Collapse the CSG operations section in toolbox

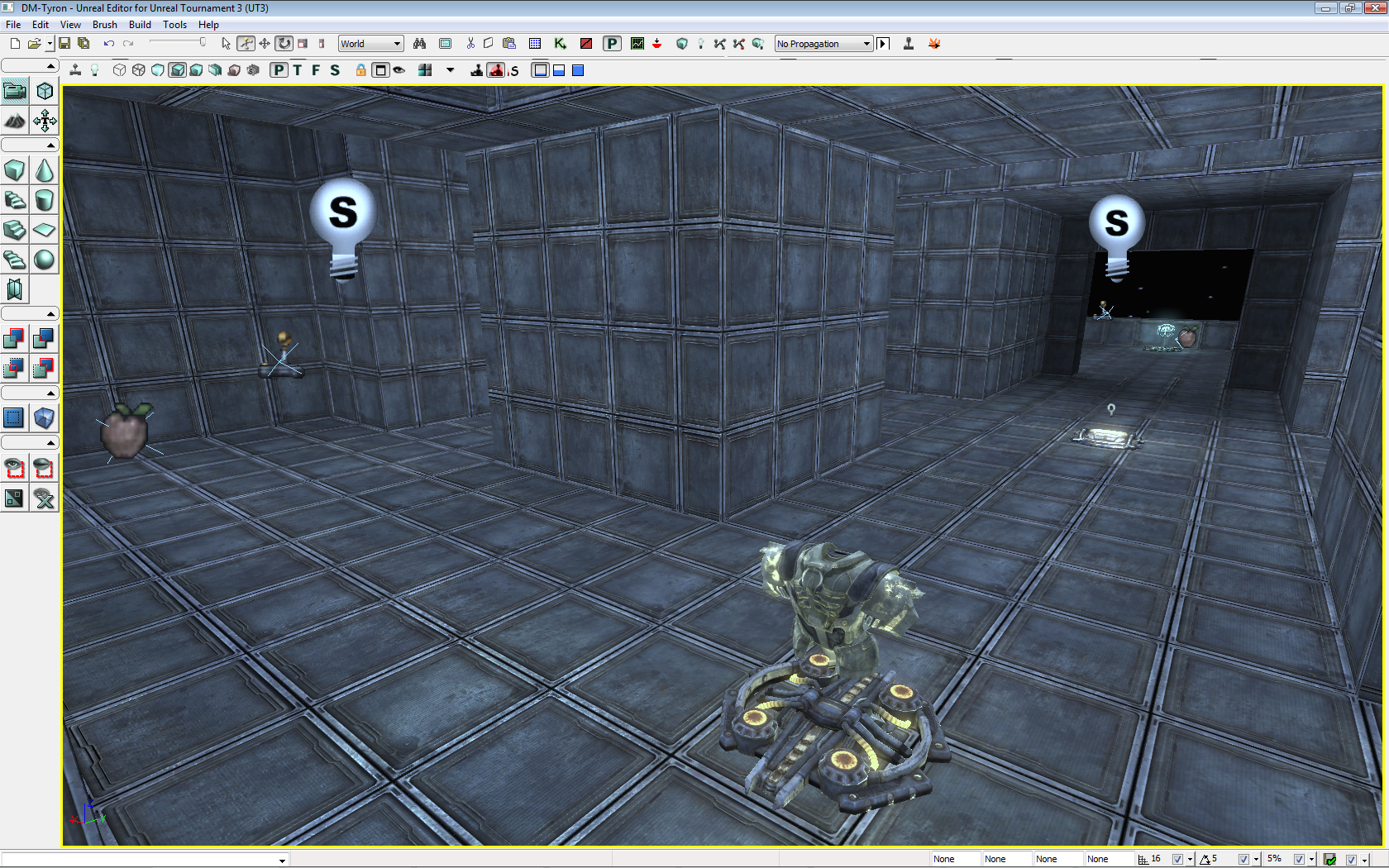30,313
